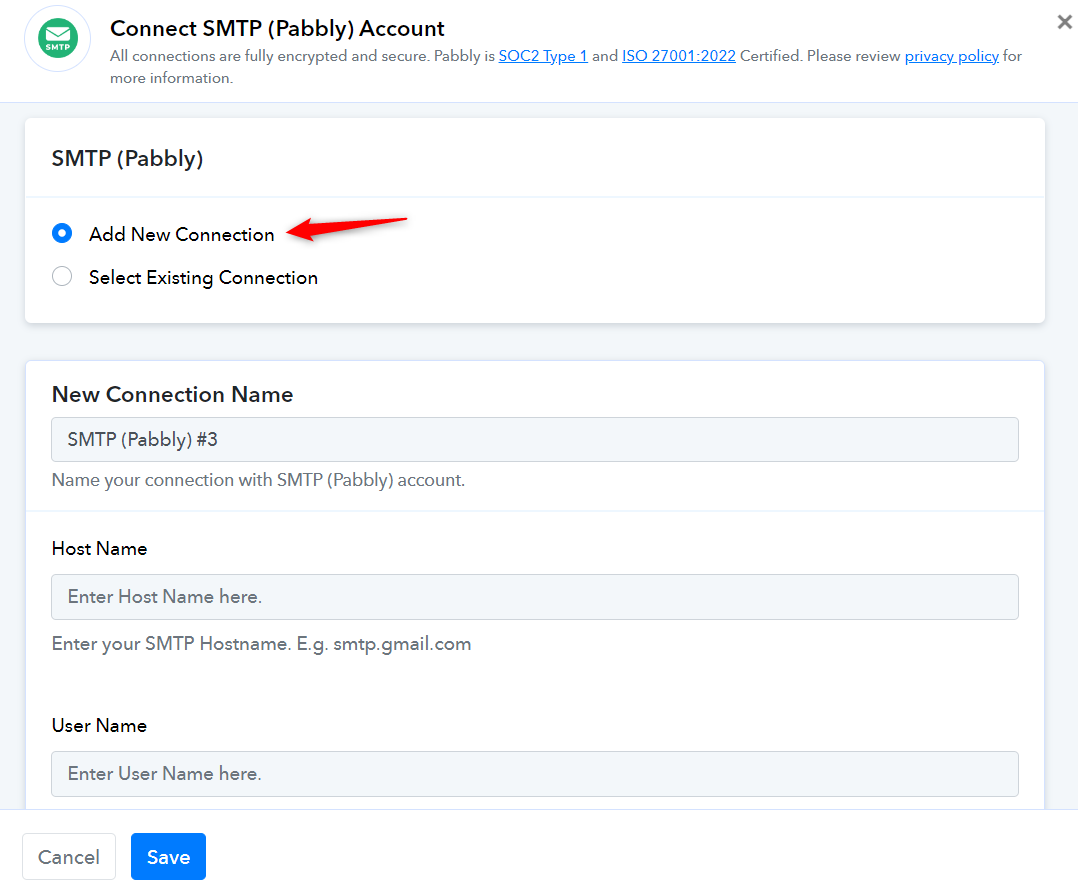Select the Add New Connection radio button
Viewport: 1078px width, 890px height.
[62, 234]
